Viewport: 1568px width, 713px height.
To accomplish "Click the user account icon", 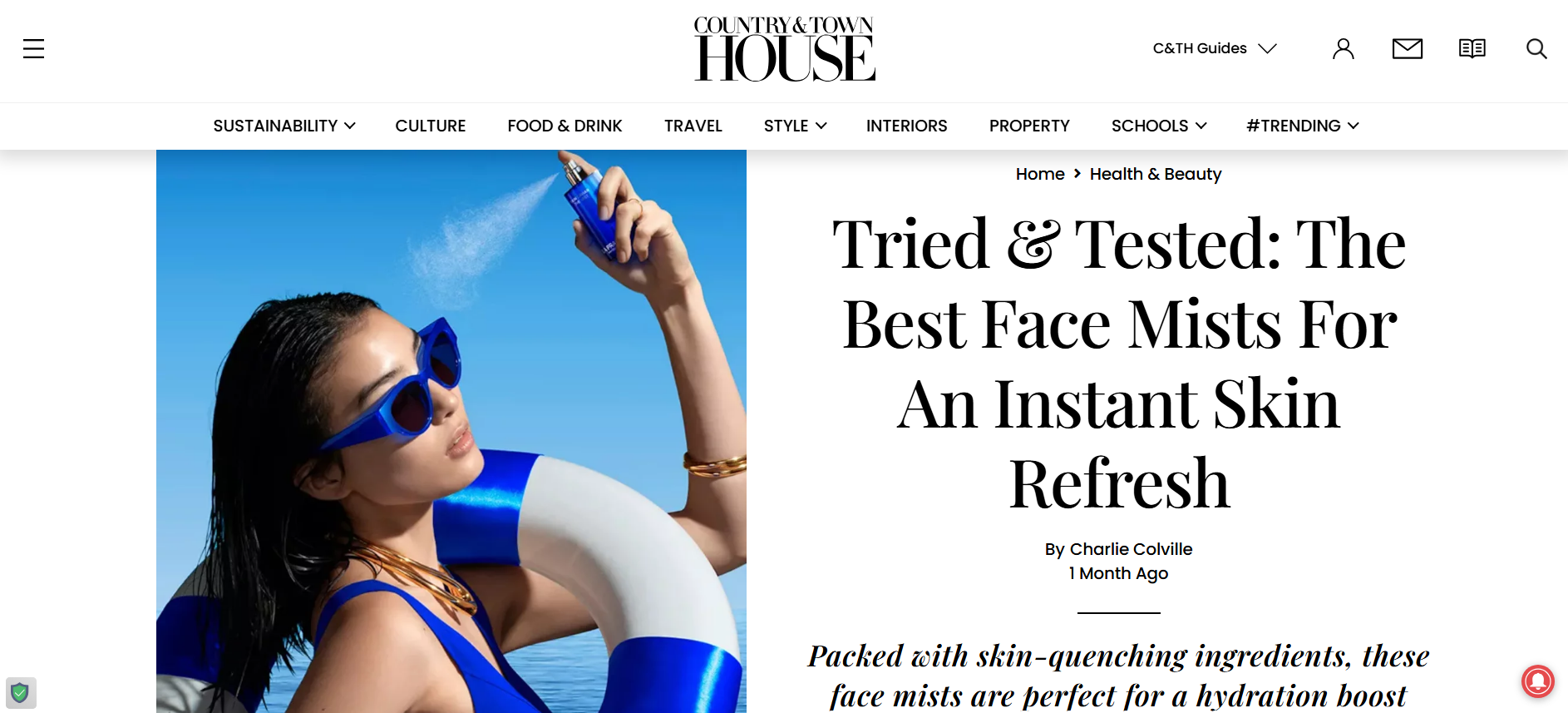I will 1344,48.
